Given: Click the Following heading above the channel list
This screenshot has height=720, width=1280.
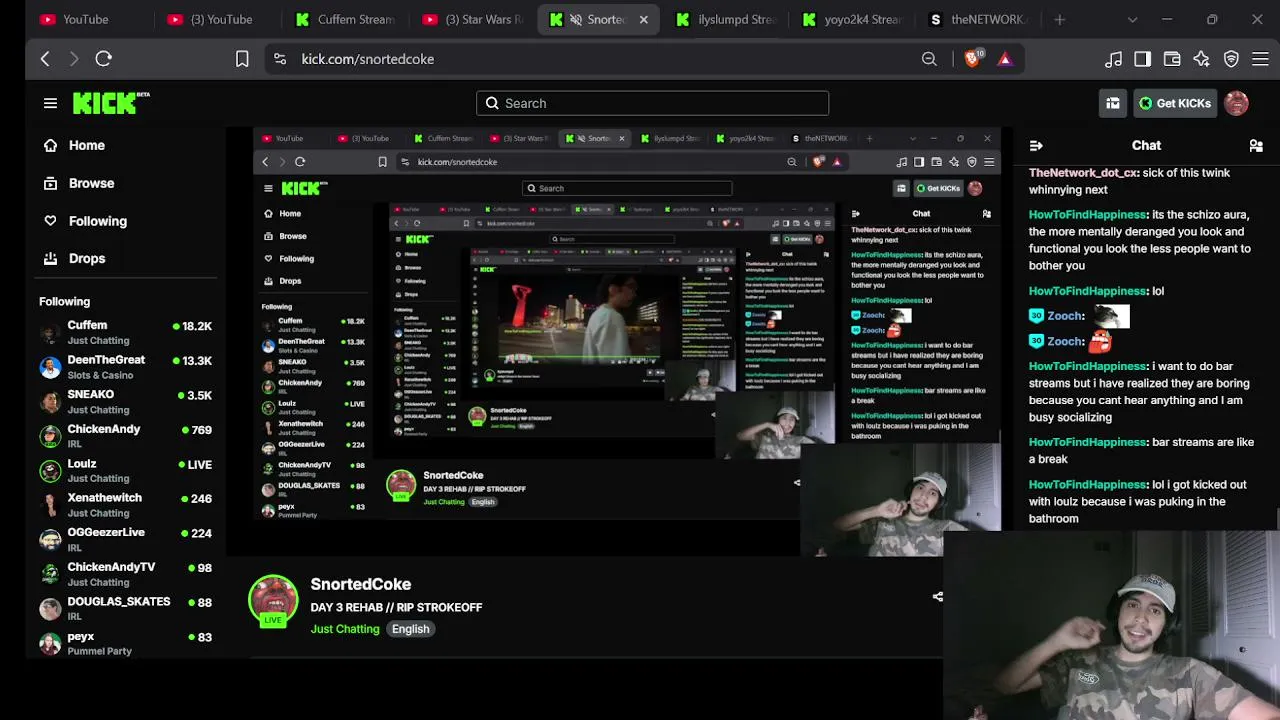Looking at the screenshot, I should (64, 301).
